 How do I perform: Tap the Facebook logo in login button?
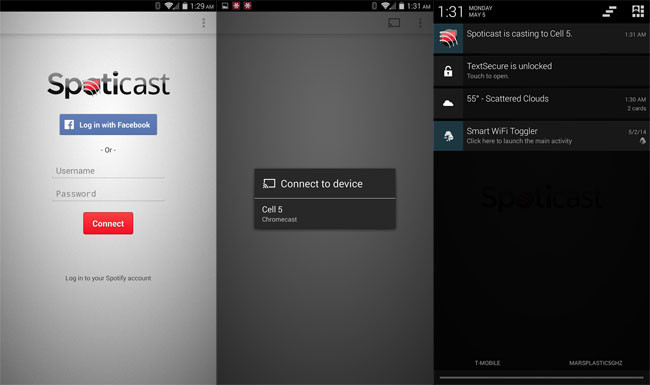[x=69, y=124]
